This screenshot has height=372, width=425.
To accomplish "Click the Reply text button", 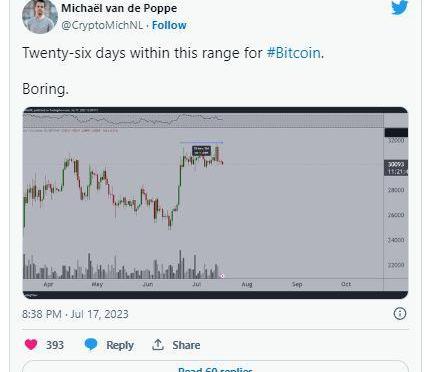I will (120, 345).
